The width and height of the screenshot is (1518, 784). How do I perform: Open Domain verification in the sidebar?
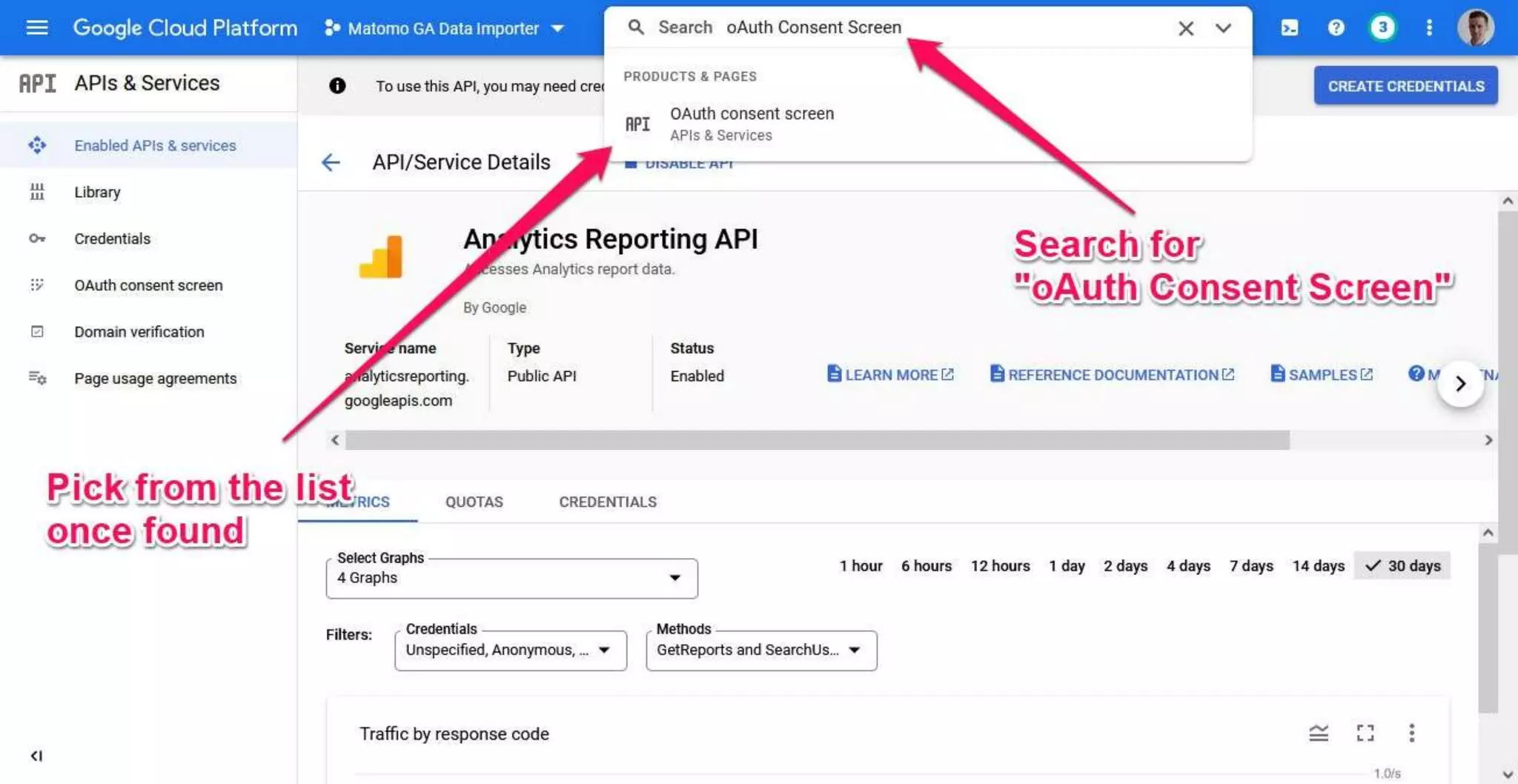tap(148, 332)
